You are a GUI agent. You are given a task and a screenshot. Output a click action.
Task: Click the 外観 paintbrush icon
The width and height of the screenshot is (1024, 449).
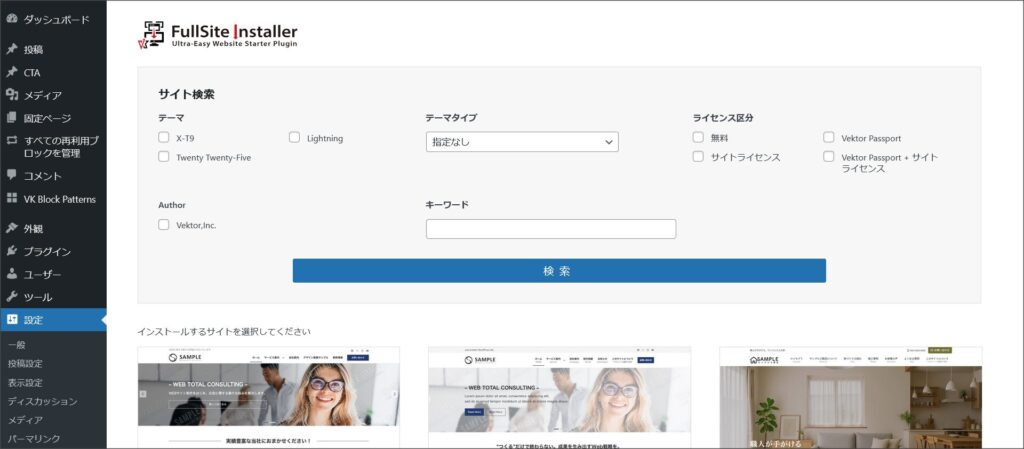(x=12, y=228)
